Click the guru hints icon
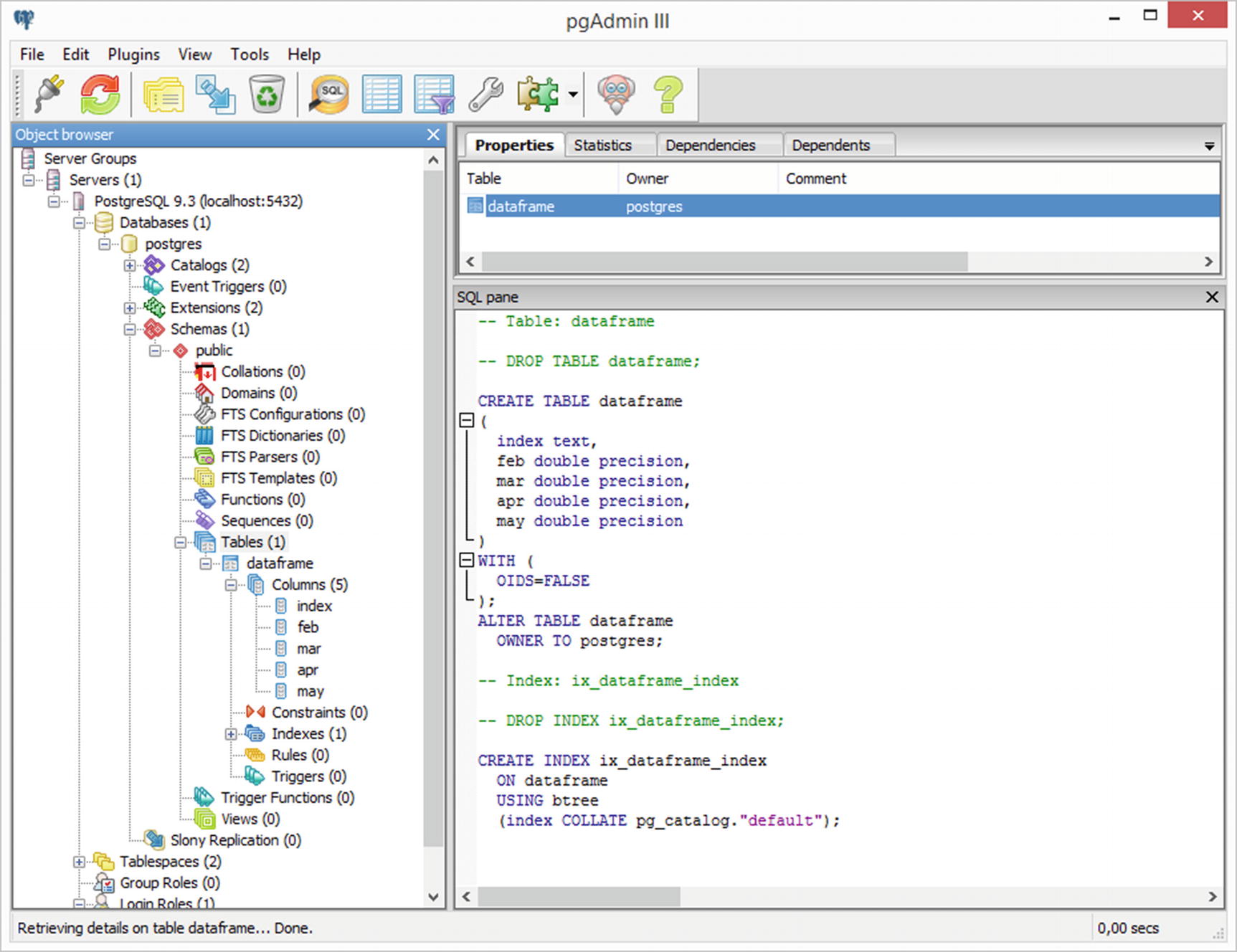 [x=616, y=94]
